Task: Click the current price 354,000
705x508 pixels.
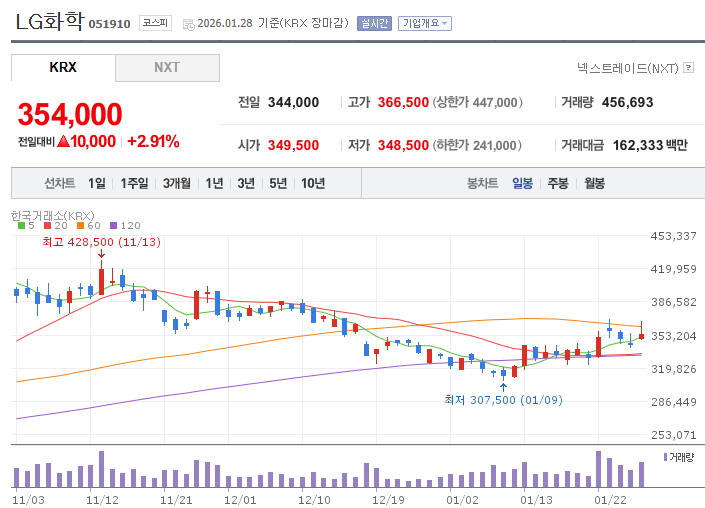Action: 70,114
